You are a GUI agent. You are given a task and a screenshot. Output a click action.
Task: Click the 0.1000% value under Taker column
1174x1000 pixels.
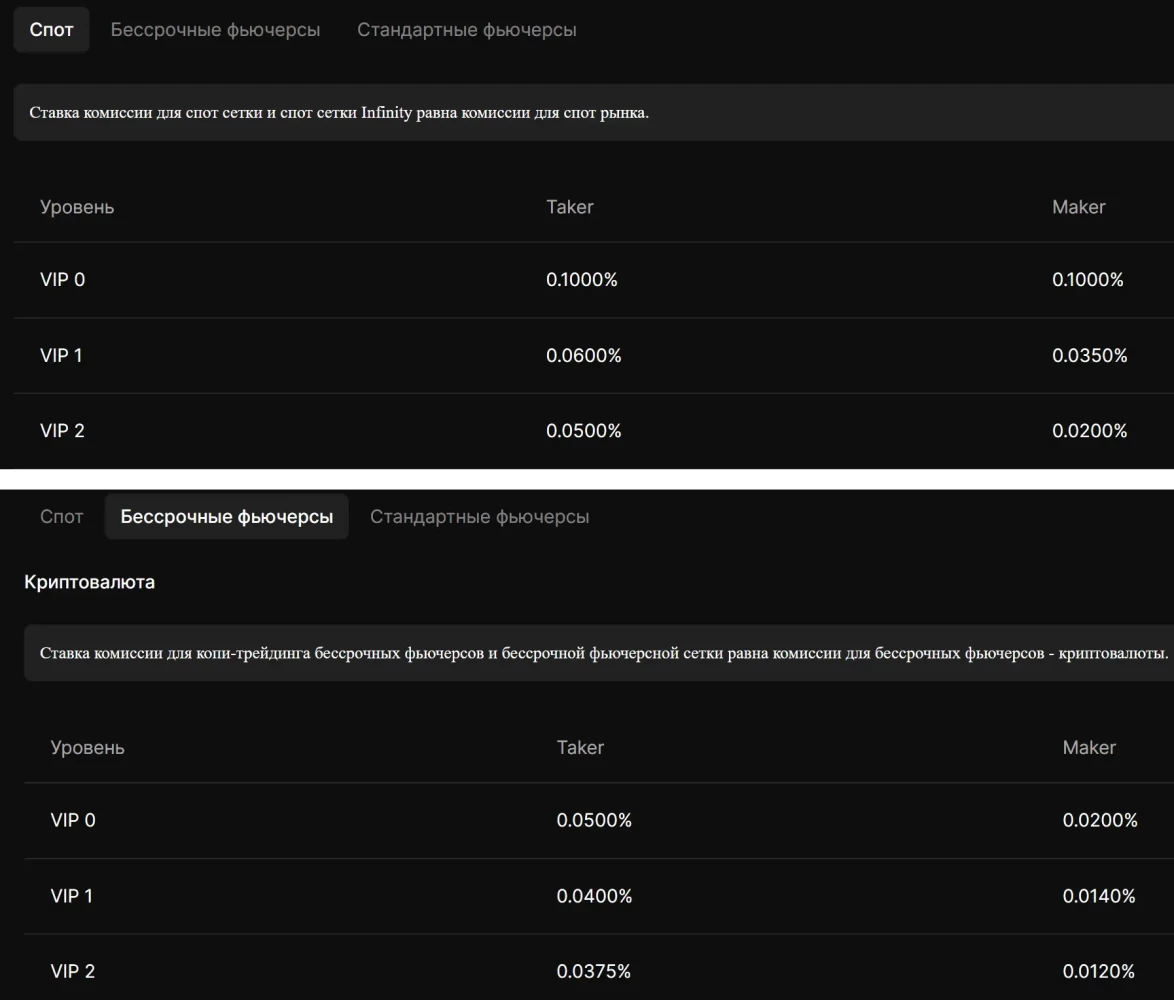[x=581, y=280]
